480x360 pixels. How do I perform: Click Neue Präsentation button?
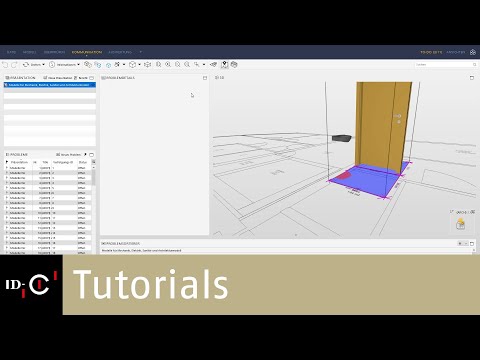coord(58,78)
